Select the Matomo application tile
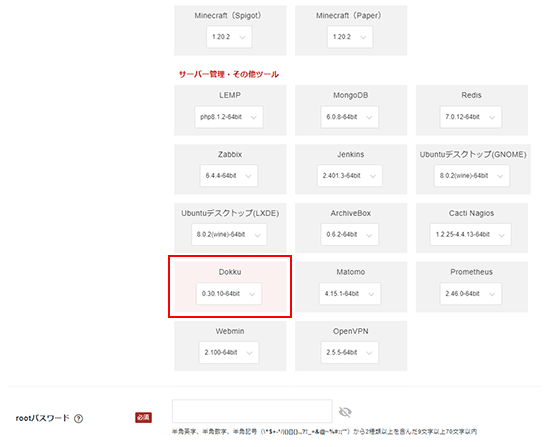This screenshot has height=447, width=550. coord(351,287)
